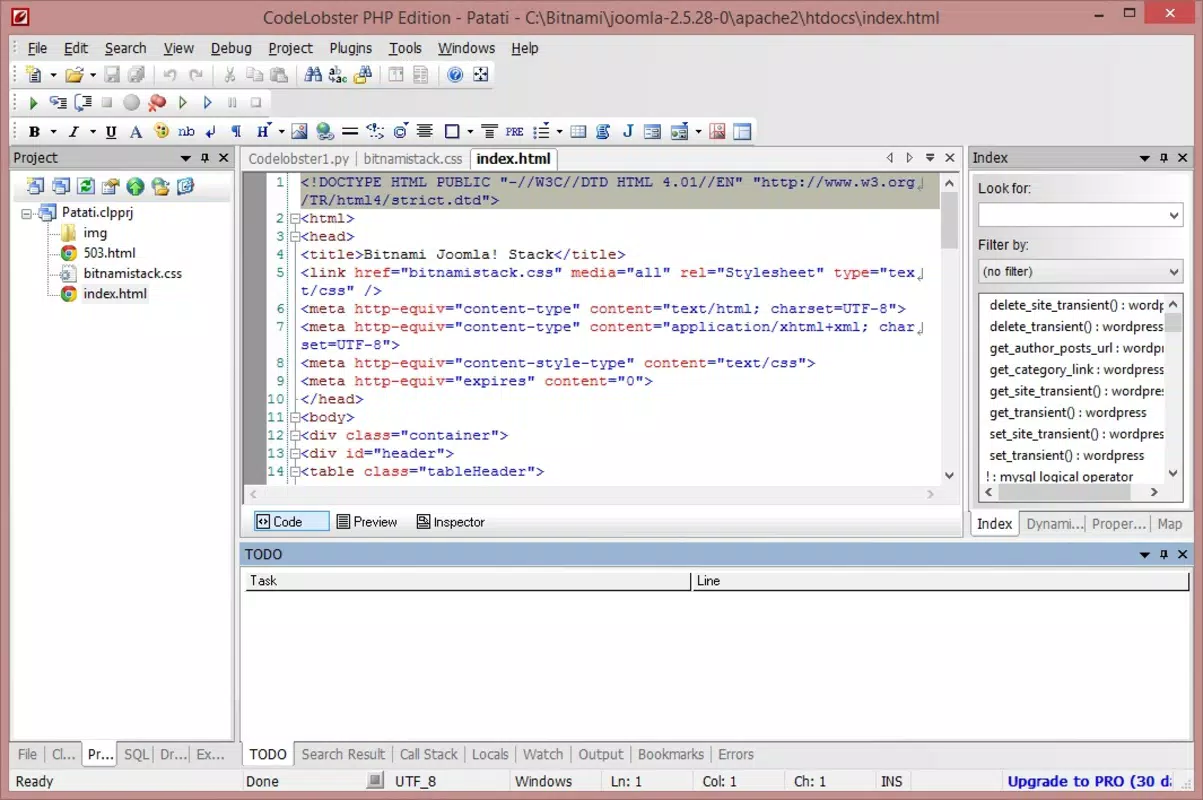
Task: Insert table with grid icon
Action: [578, 131]
